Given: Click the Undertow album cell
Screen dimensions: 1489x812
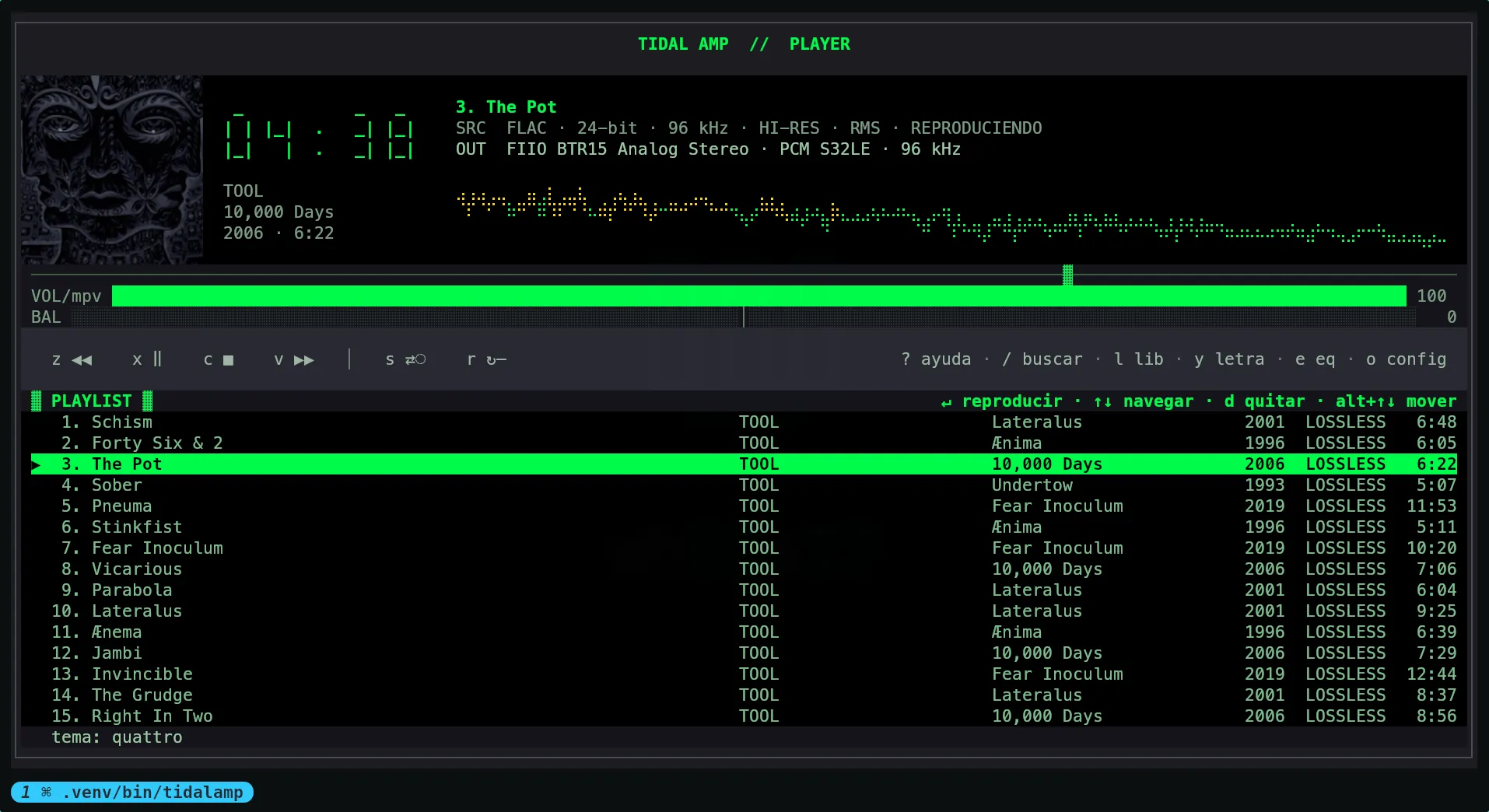Looking at the screenshot, I should tap(1032, 485).
